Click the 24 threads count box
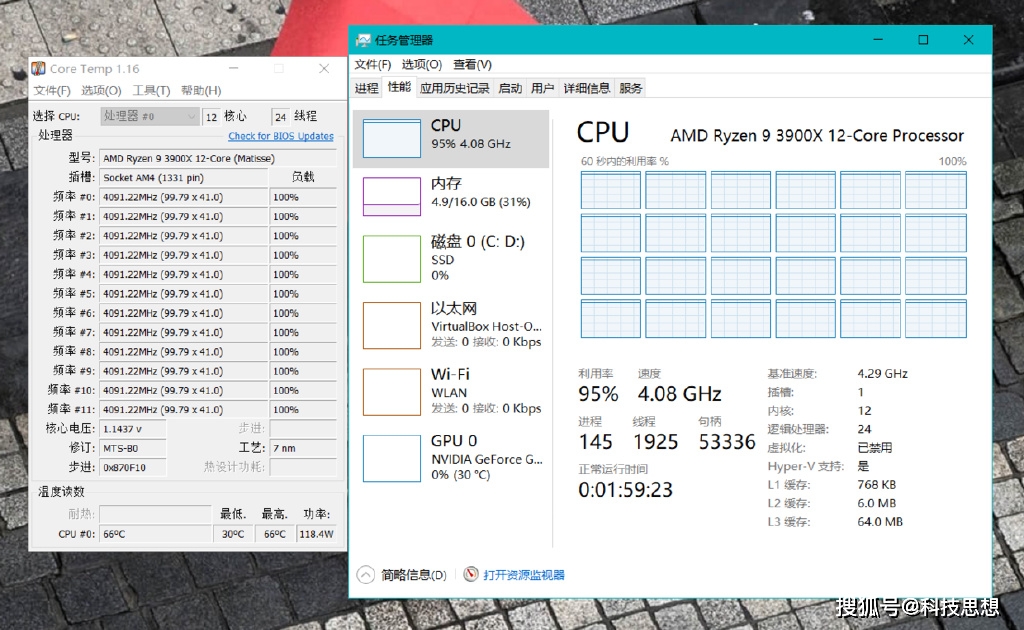The image size is (1024, 630). pyautogui.click(x=280, y=117)
